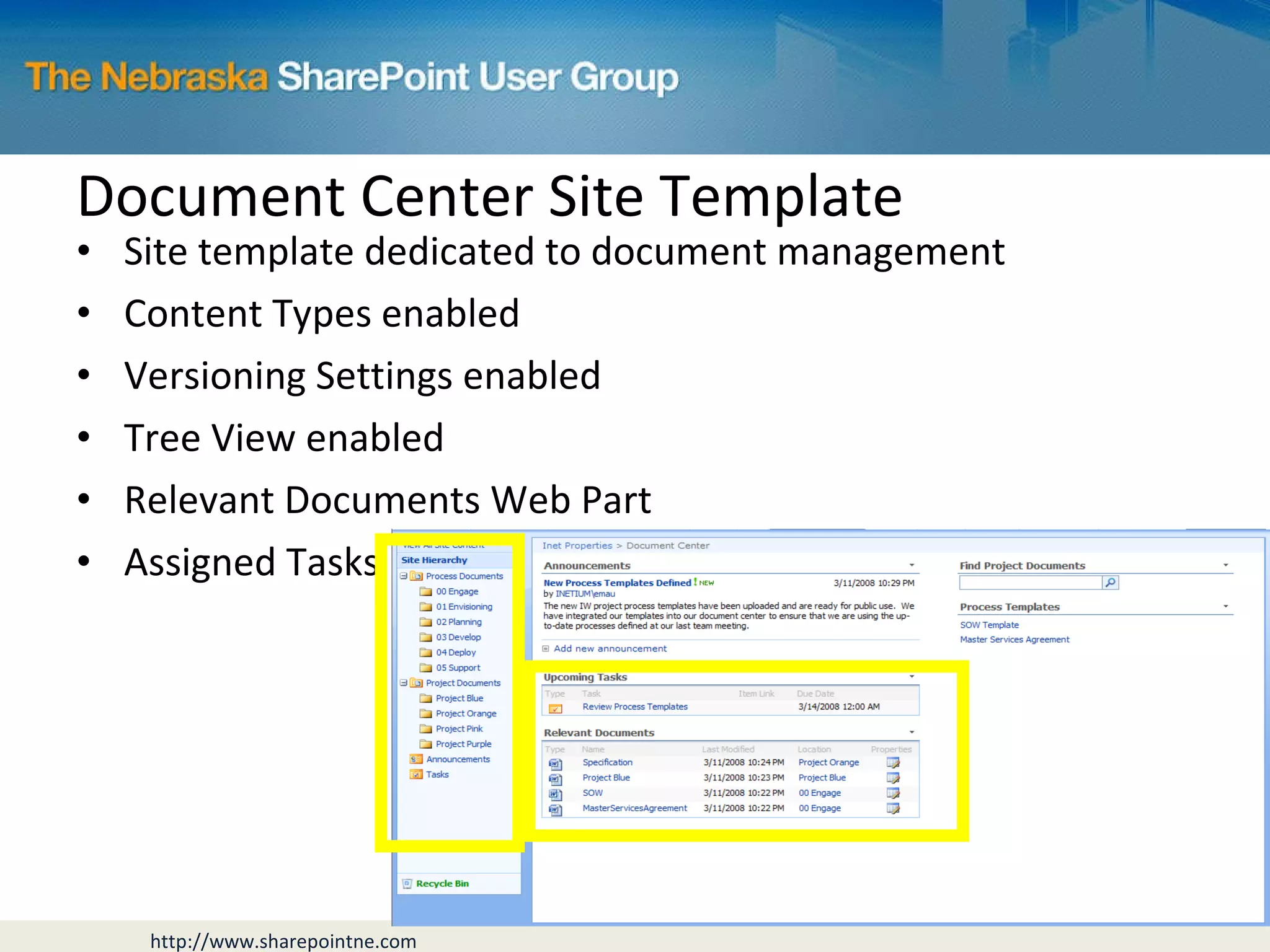Viewport: 1270px width, 952px height.
Task: Open the Project Pink tree item
Action: pyautogui.click(x=459, y=728)
